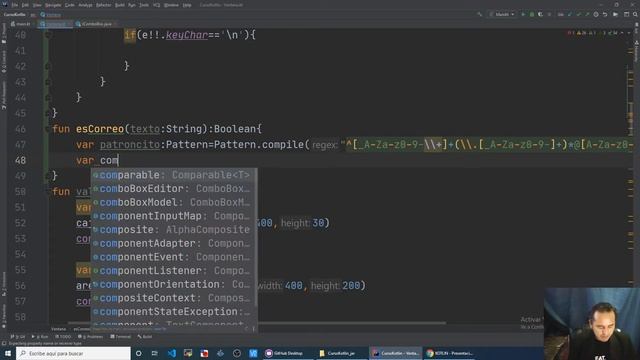
Task: Choose comboBoxModel in the completion popup
Action: tap(173, 202)
